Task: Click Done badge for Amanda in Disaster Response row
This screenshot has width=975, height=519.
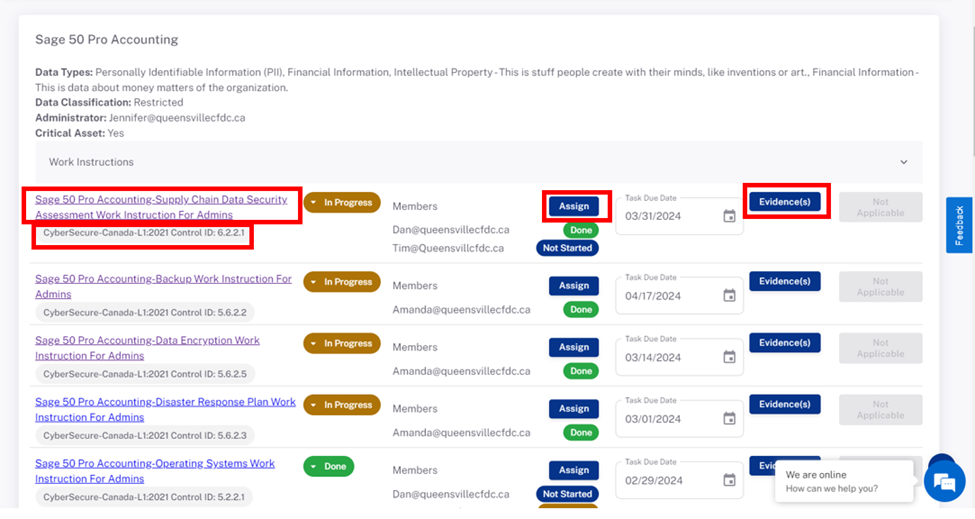Action: [581, 433]
